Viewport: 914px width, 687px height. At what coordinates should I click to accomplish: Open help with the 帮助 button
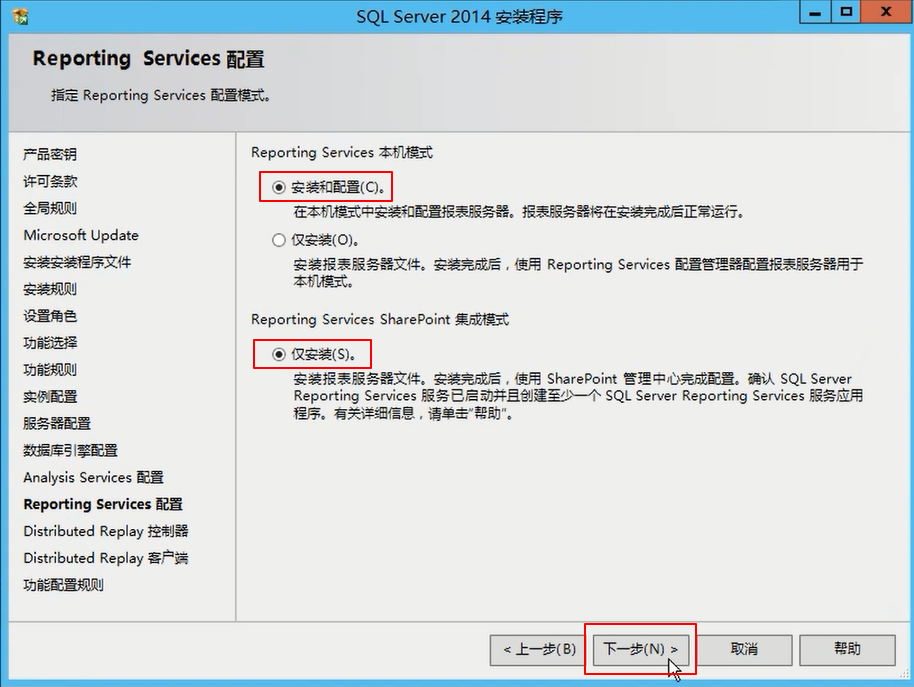tap(847, 649)
